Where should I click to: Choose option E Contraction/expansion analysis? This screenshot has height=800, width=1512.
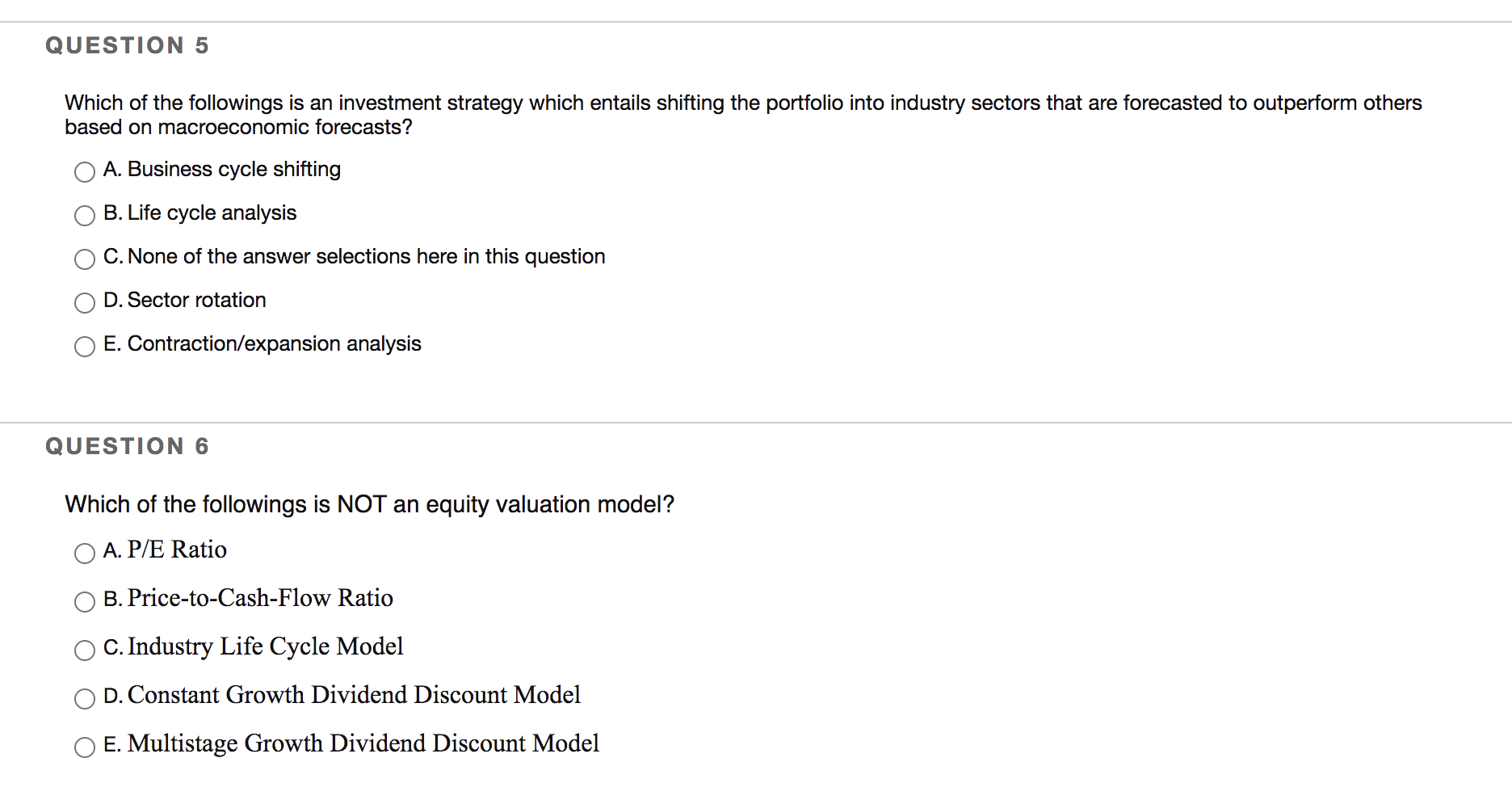(x=85, y=346)
